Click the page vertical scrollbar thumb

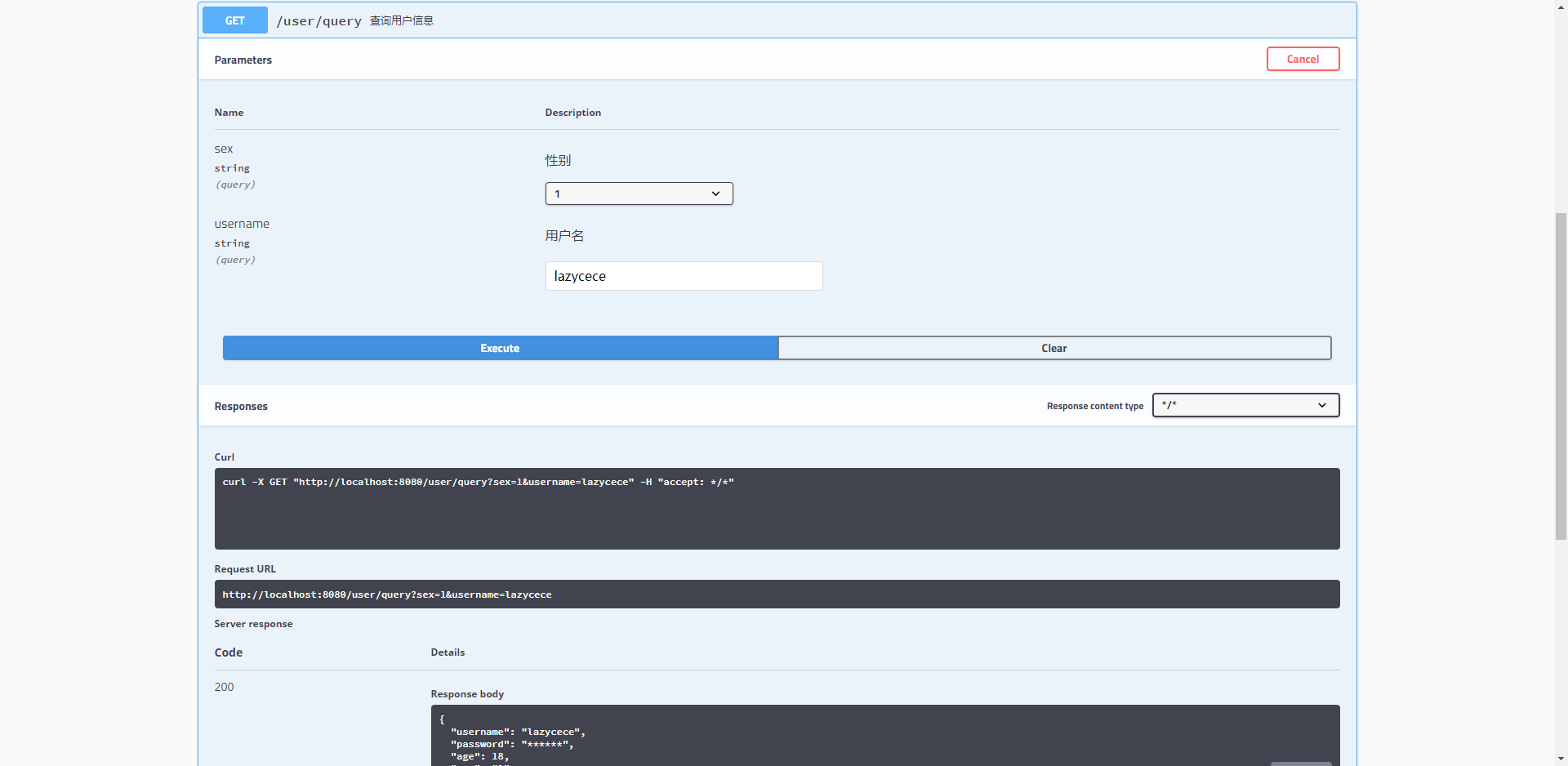pyautogui.click(x=1561, y=376)
